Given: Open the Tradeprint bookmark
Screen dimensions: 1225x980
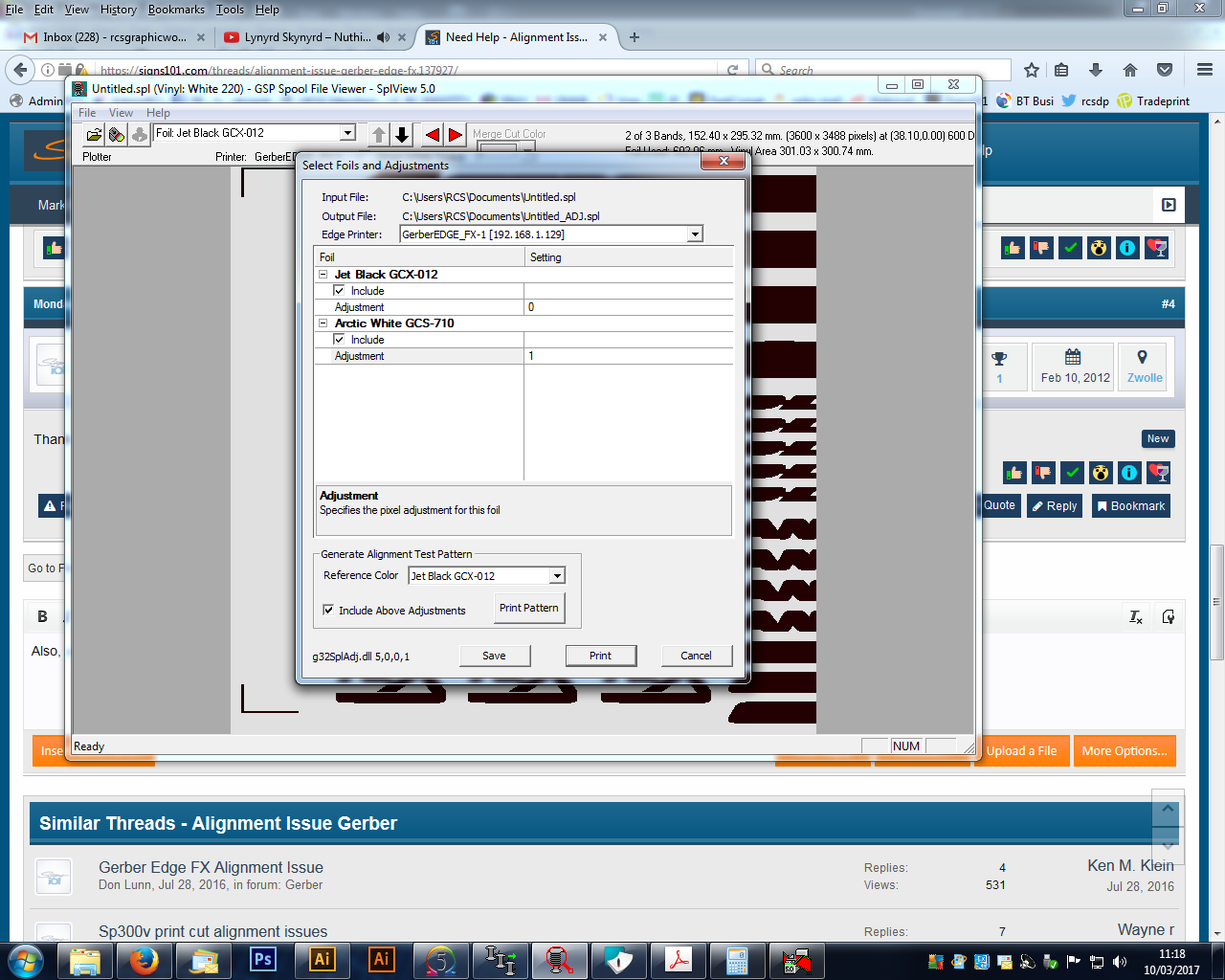Looking at the screenshot, I should tap(1154, 100).
